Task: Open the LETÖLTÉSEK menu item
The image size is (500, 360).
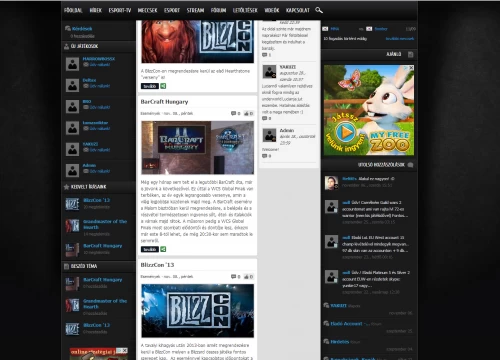Action: pyautogui.click(x=245, y=10)
